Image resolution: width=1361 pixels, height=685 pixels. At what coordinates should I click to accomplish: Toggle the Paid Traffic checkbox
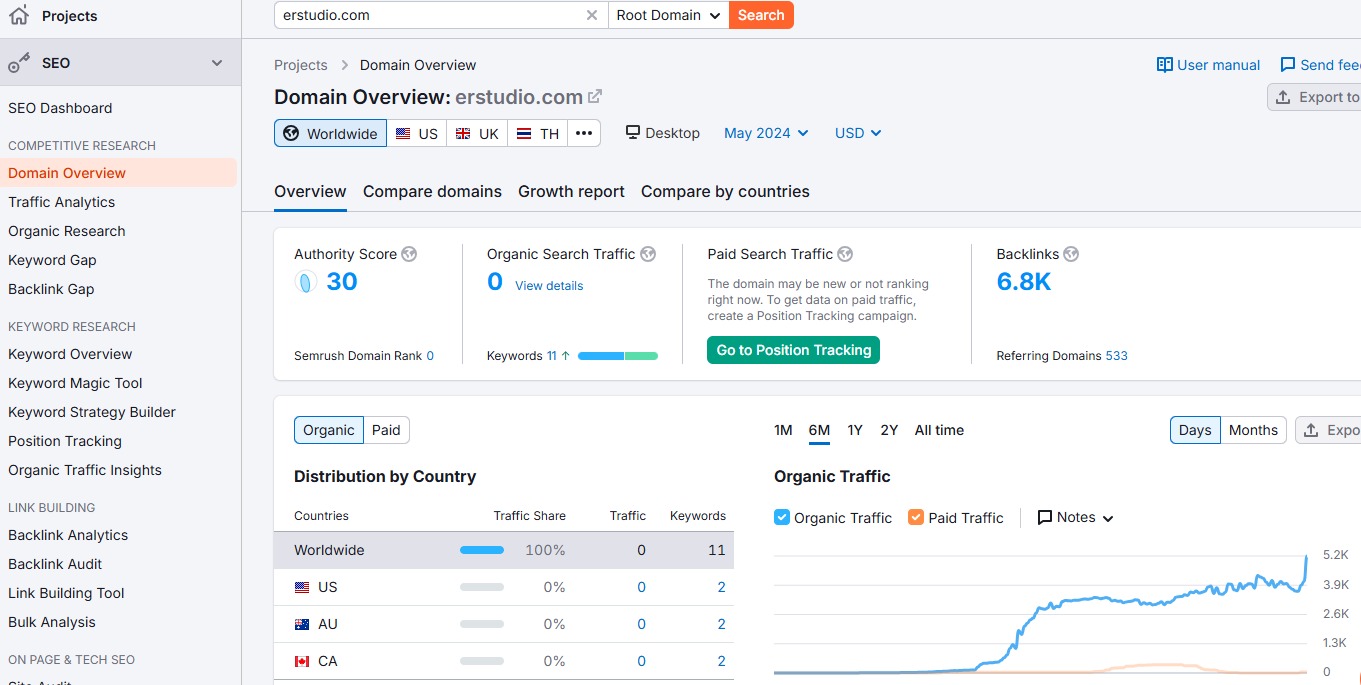point(916,517)
